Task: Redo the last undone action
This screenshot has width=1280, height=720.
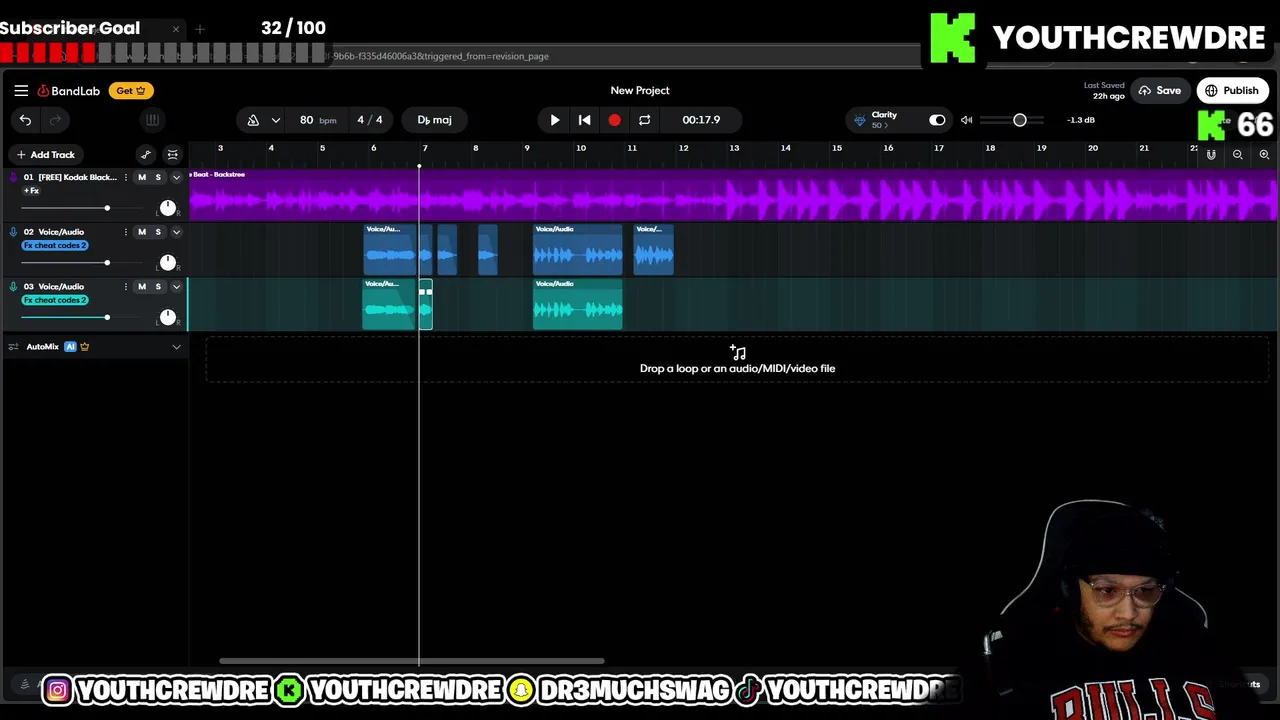Action: pos(56,120)
